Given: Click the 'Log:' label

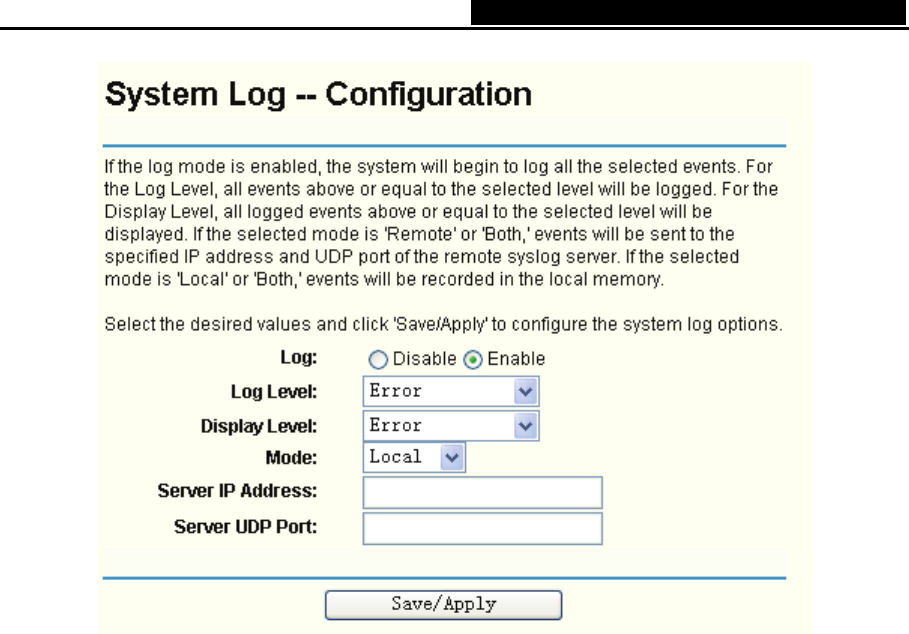Looking at the screenshot, I should click(299, 357).
